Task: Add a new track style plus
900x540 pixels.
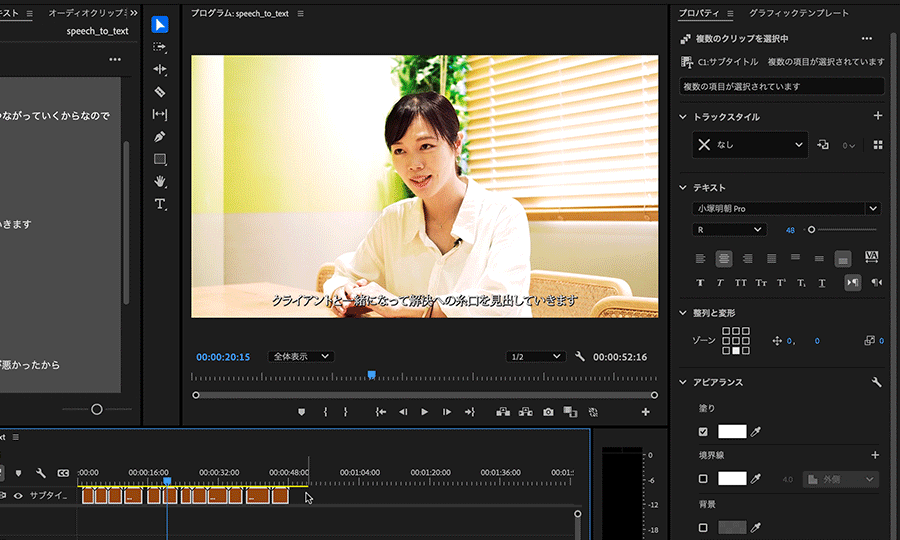Action: coord(878,116)
